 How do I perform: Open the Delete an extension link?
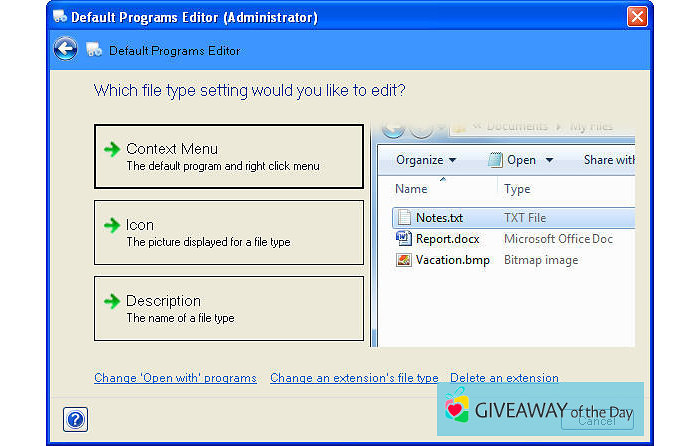(504, 378)
